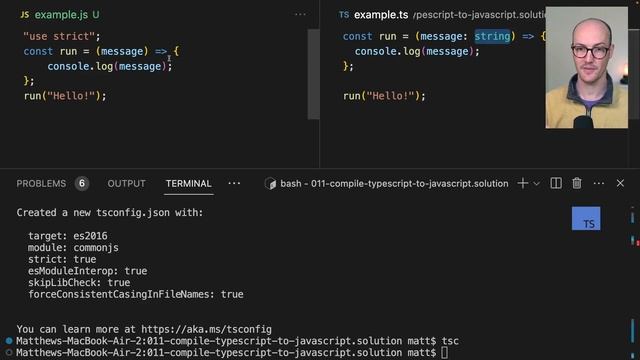Click the TS file icon on example.ts tab

coord(344,15)
